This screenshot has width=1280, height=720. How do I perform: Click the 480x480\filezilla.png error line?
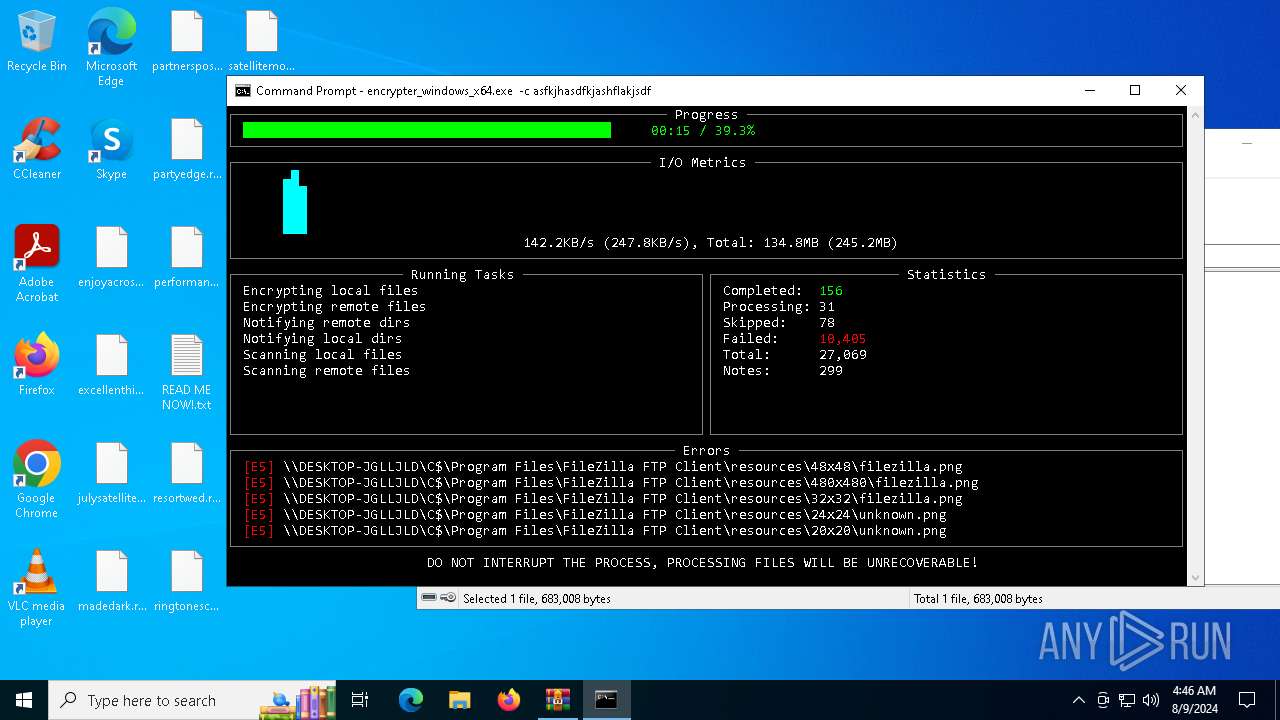click(611, 483)
